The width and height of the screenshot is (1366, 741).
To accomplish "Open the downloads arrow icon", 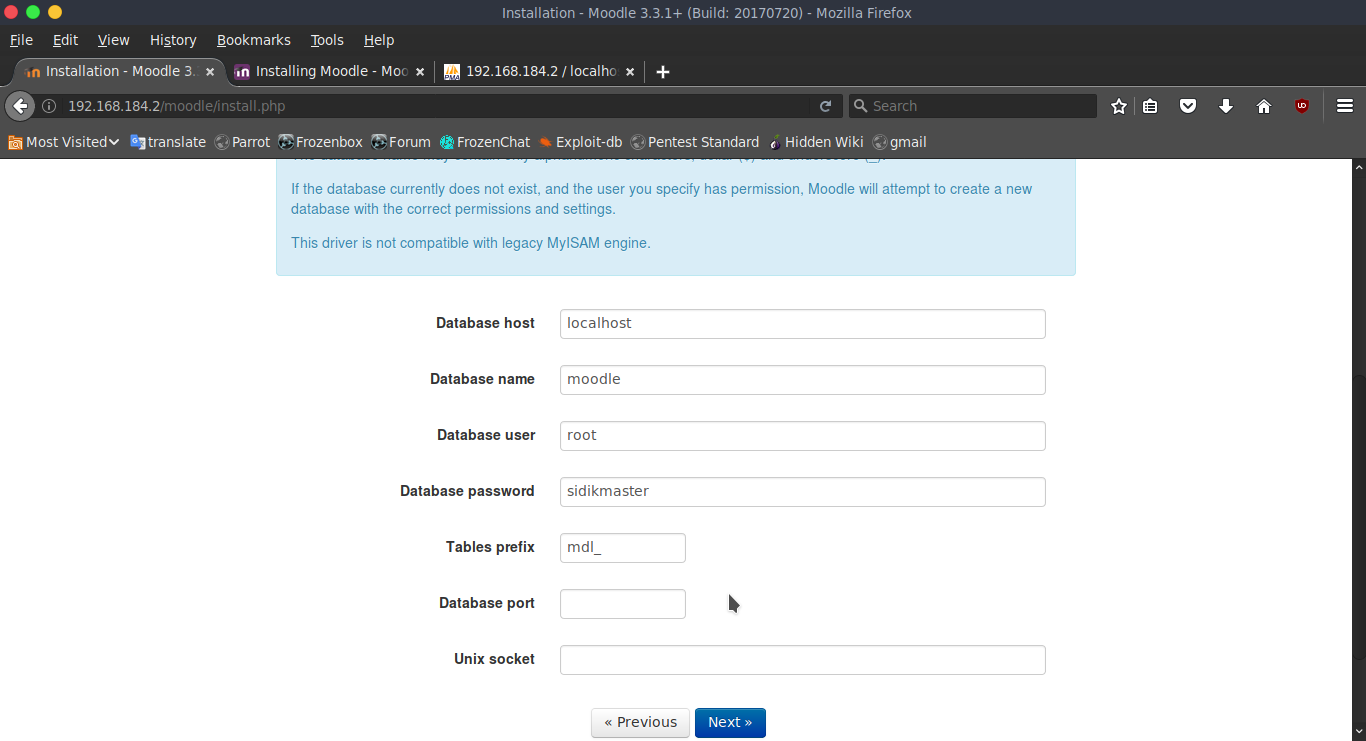I will pyautogui.click(x=1226, y=106).
